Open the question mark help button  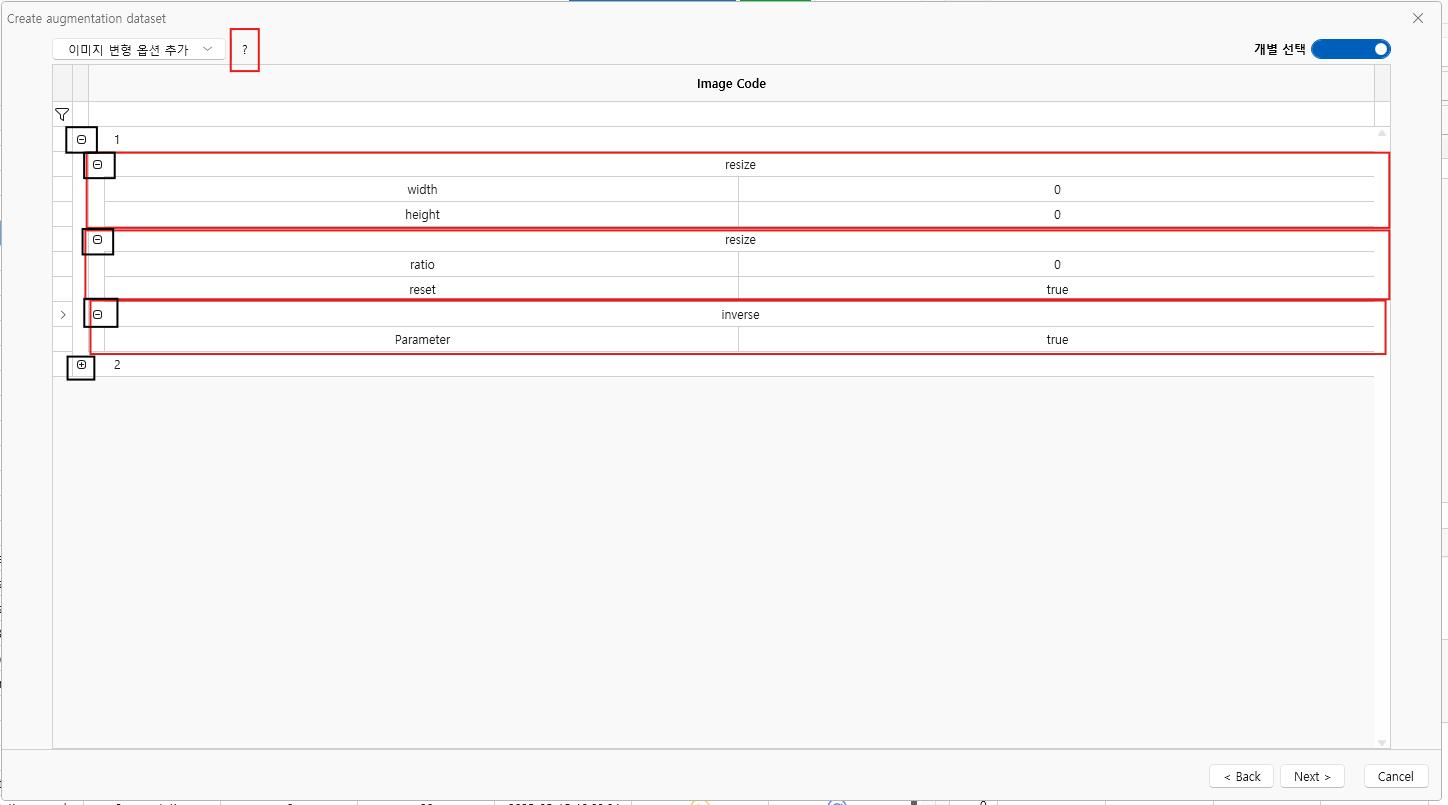tap(245, 49)
